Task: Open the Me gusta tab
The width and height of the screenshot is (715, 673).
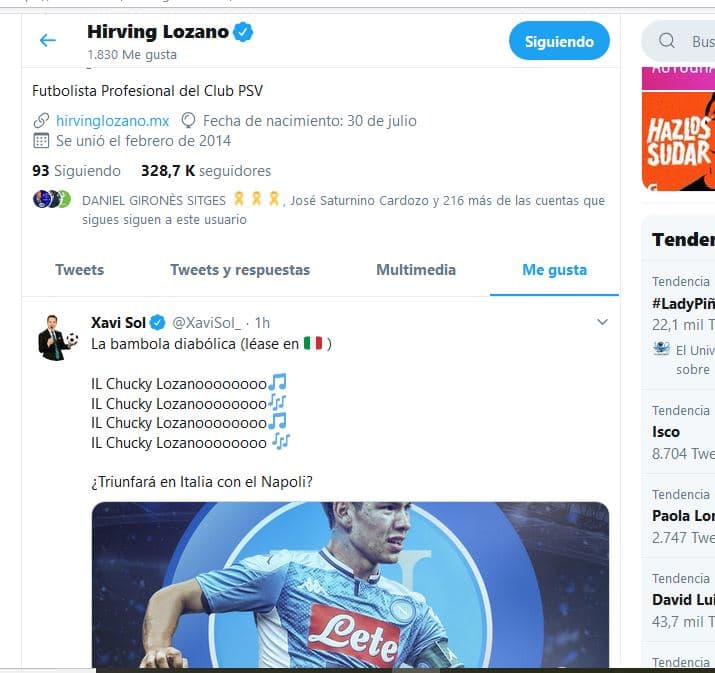Action: click(x=554, y=270)
